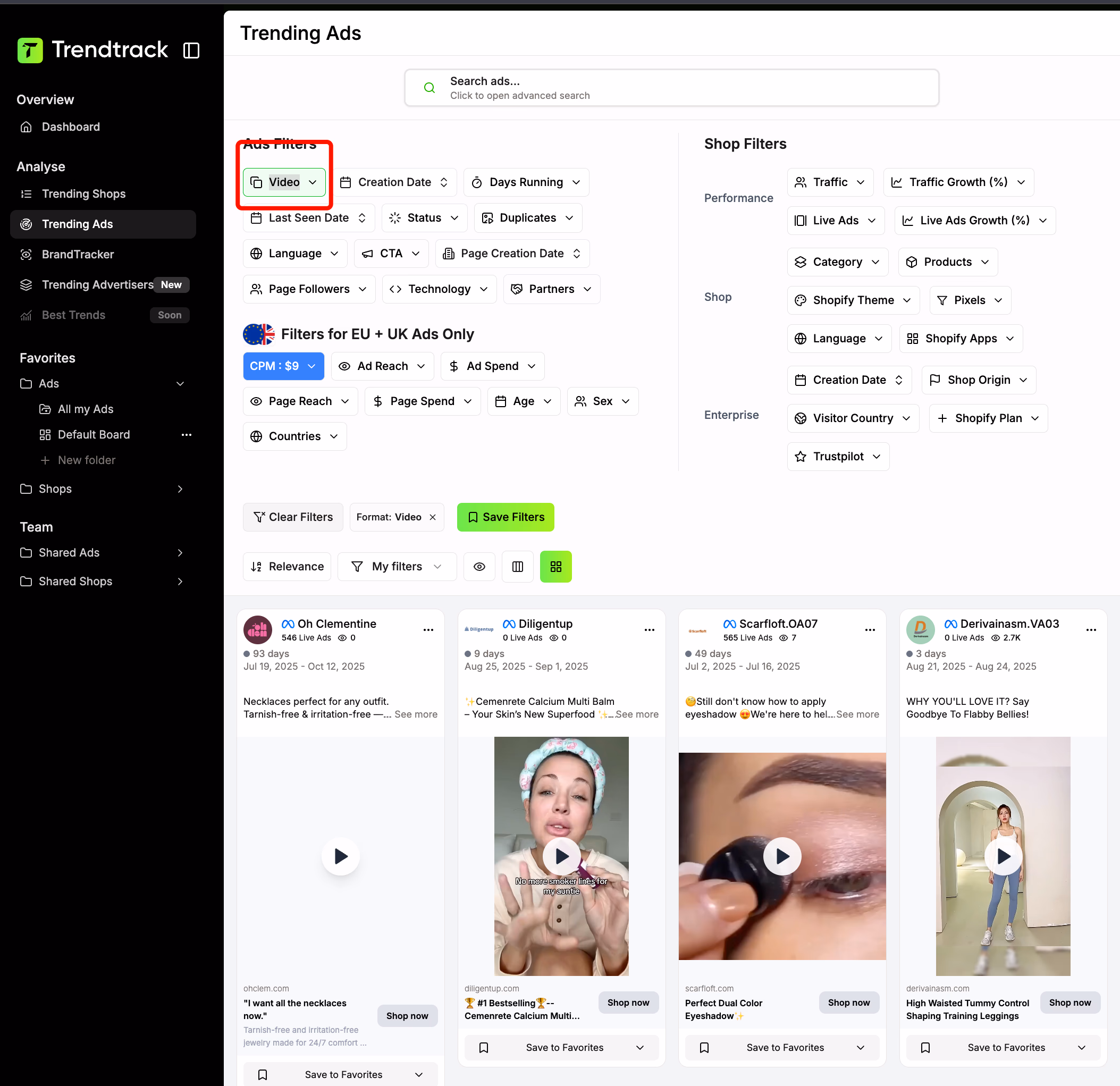This screenshot has width=1120, height=1086.
Task: Remove the Format: Video filter chip
Action: (433, 517)
